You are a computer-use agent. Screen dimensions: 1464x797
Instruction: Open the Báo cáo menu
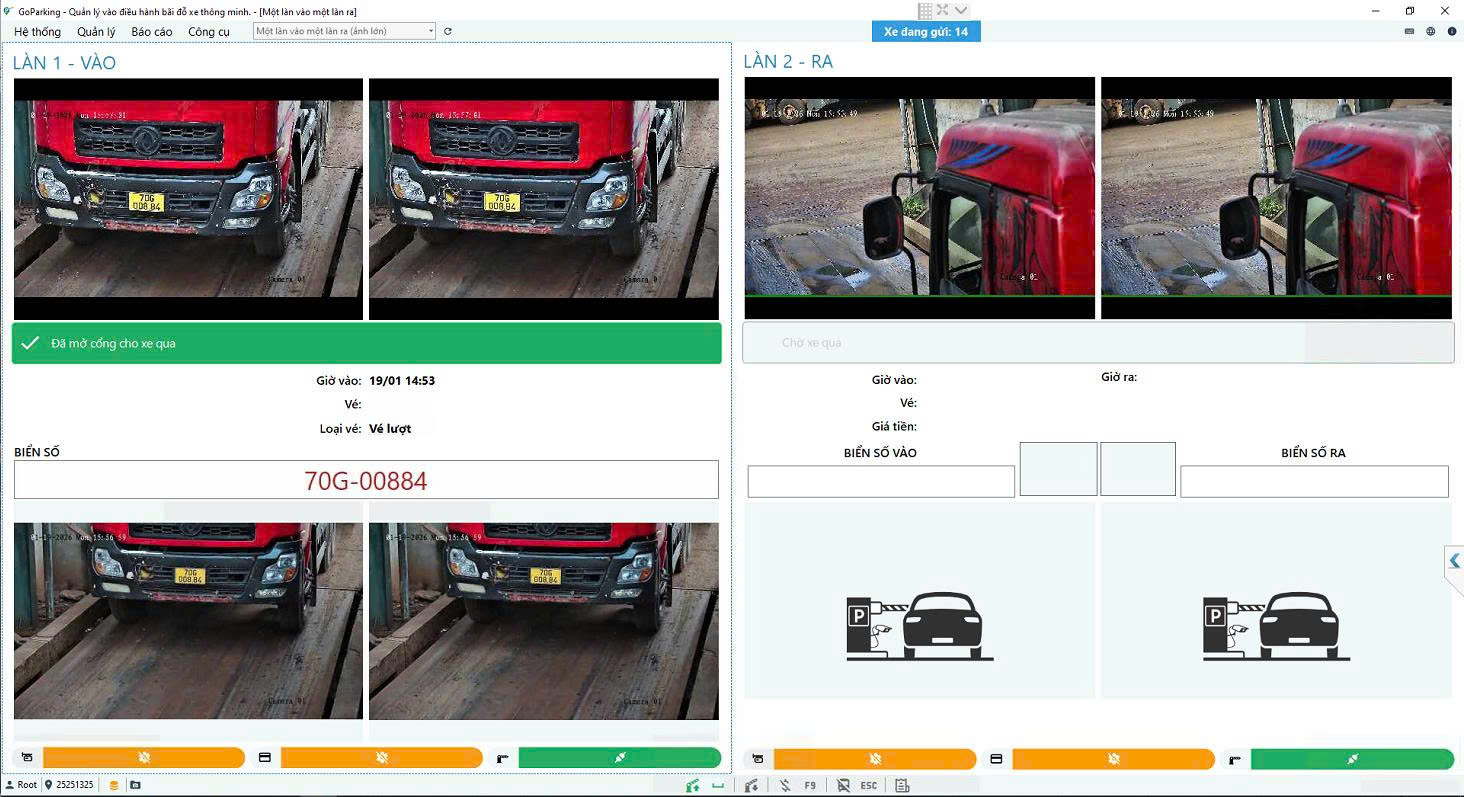[151, 32]
